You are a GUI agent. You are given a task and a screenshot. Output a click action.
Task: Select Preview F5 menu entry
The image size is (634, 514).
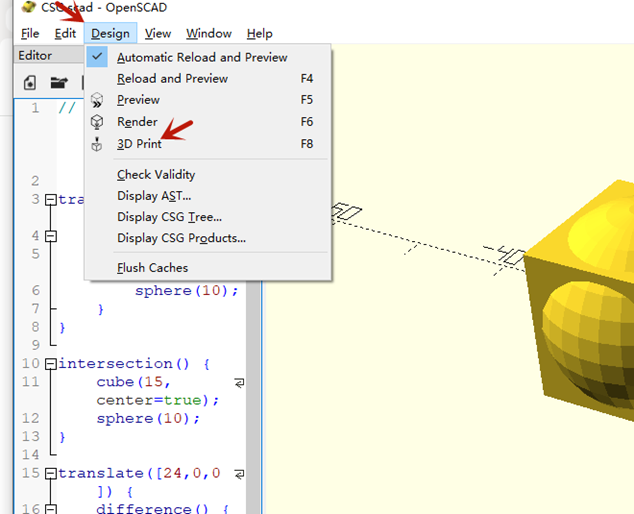[208, 100]
